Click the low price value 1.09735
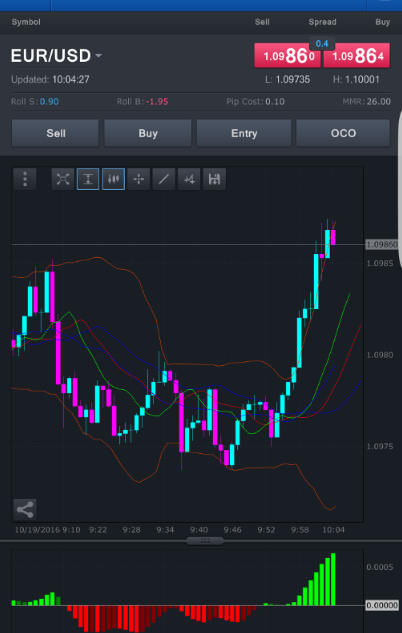This screenshot has height=633, width=402. coord(293,80)
